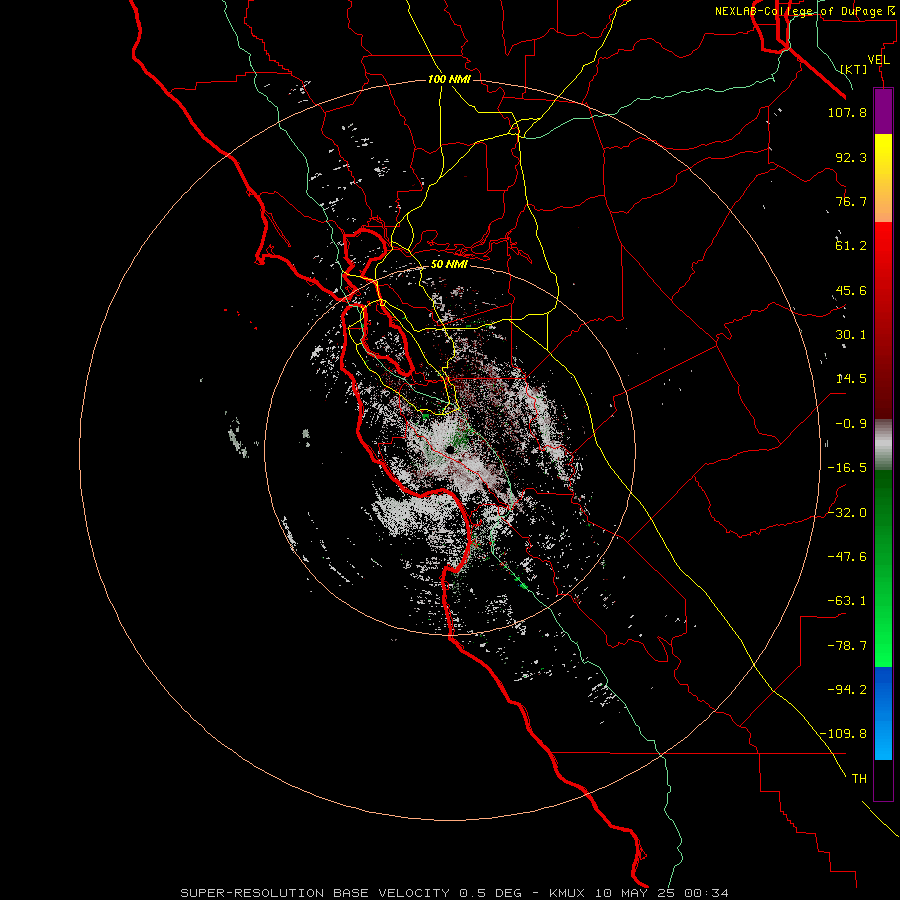Select the -109.8 legend value
The width and height of the screenshot is (900, 900).
tap(844, 734)
